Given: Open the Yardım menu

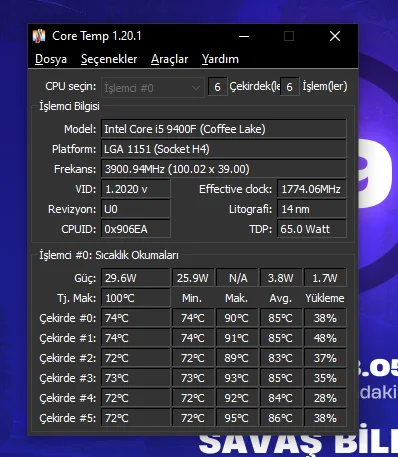Looking at the screenshot, I should tap(220, 59).
